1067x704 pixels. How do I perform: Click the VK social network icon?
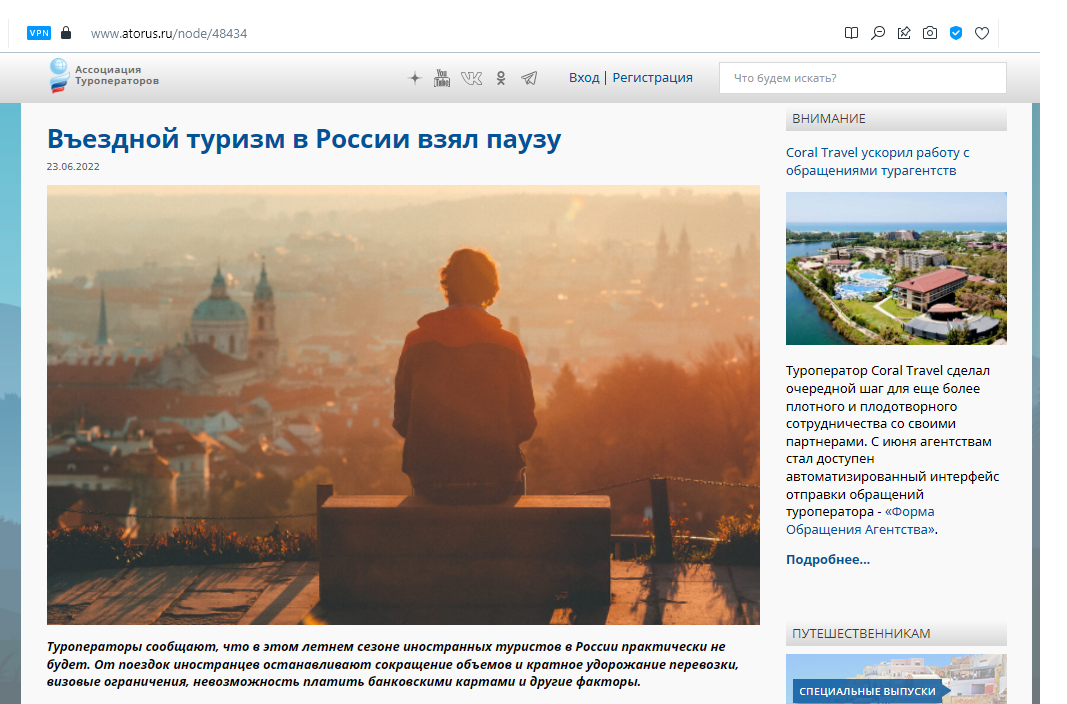[x=471, y=78]
